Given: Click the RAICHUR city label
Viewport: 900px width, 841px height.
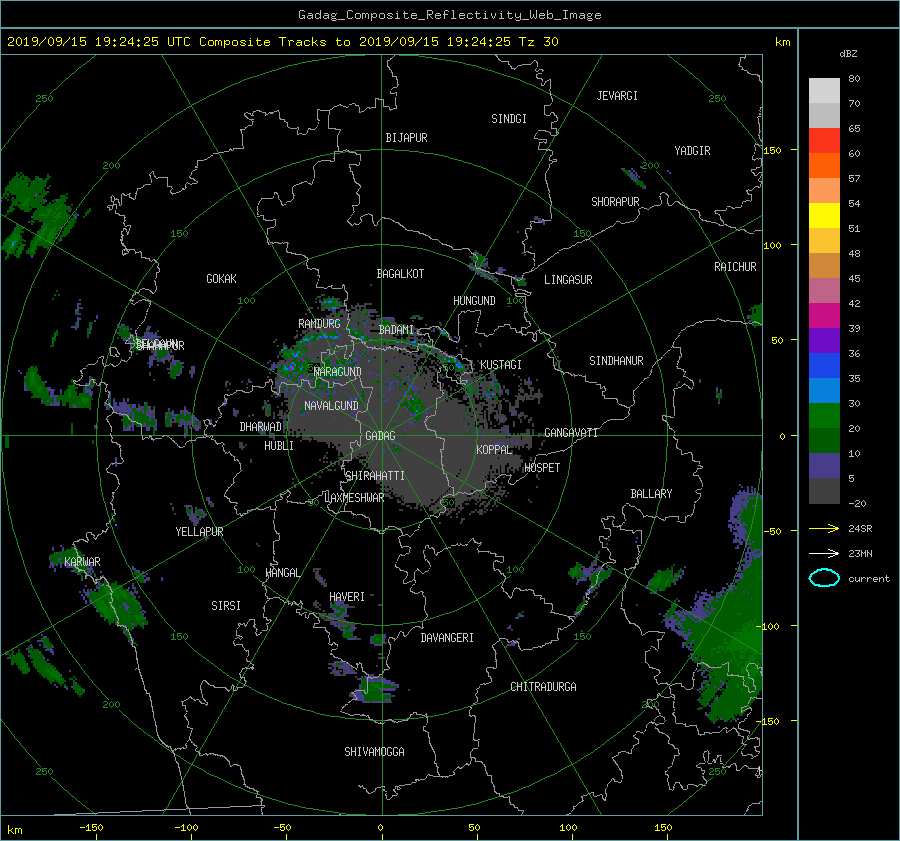Looking at the screenshot, I should tap(735, 267).
